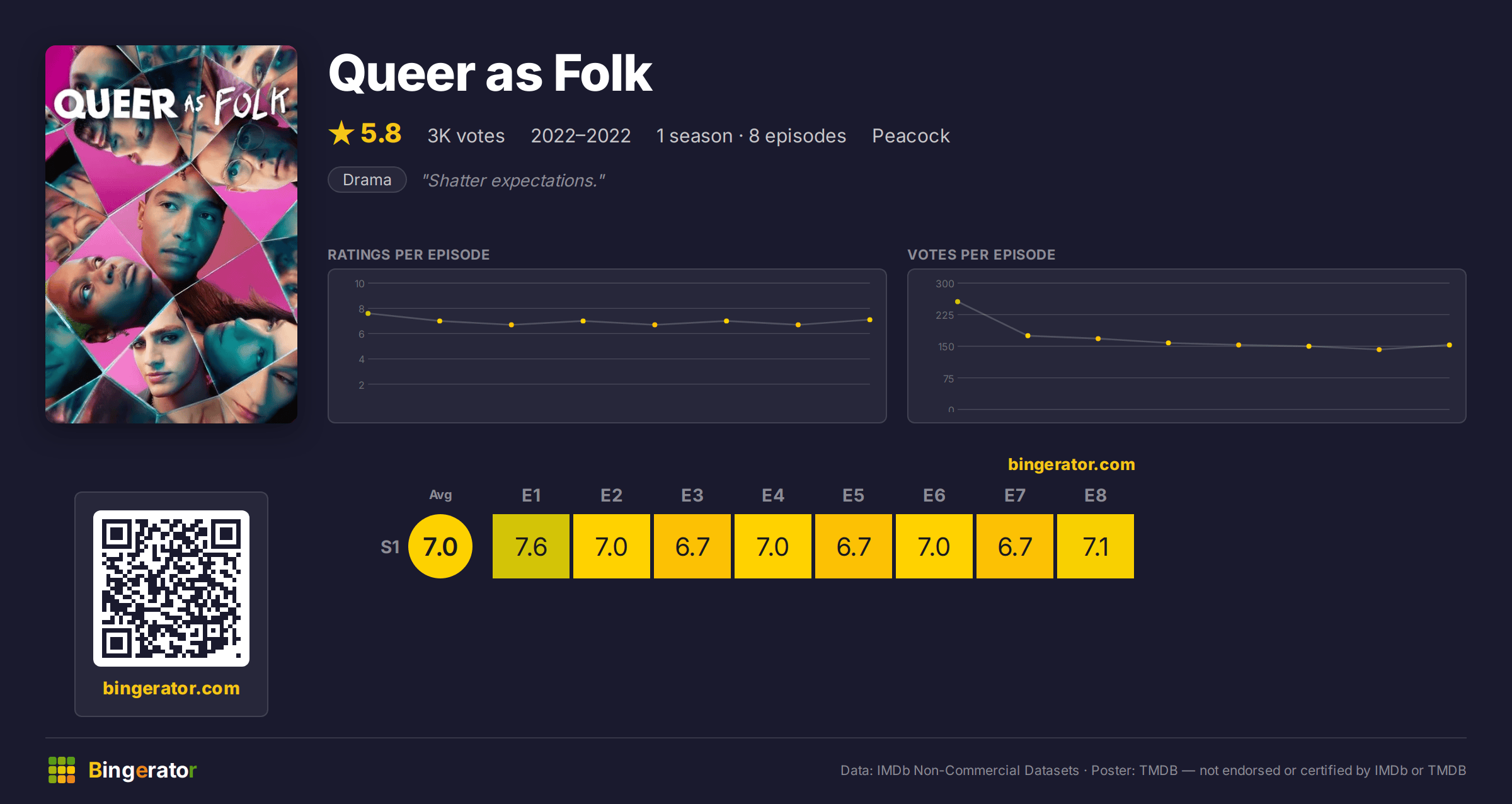1512x804 pixels.
Task: Click the Bingerator brand name in footer
Action: pos(142,770)
